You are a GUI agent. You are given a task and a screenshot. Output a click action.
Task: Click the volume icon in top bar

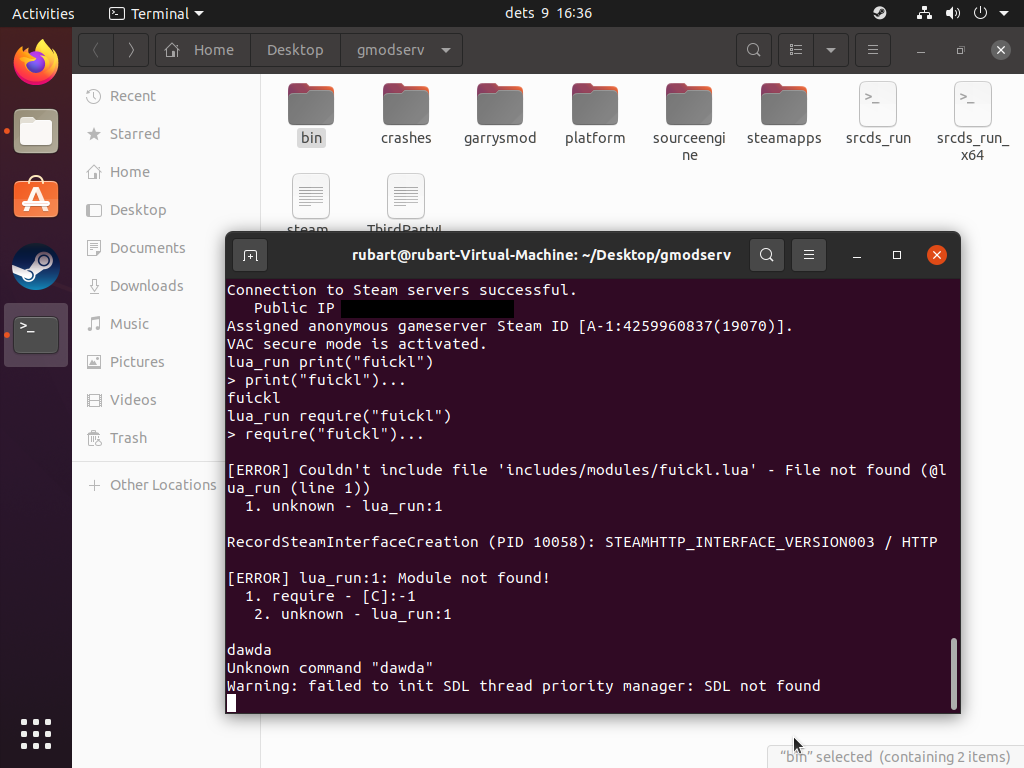[x=953, y=13]
